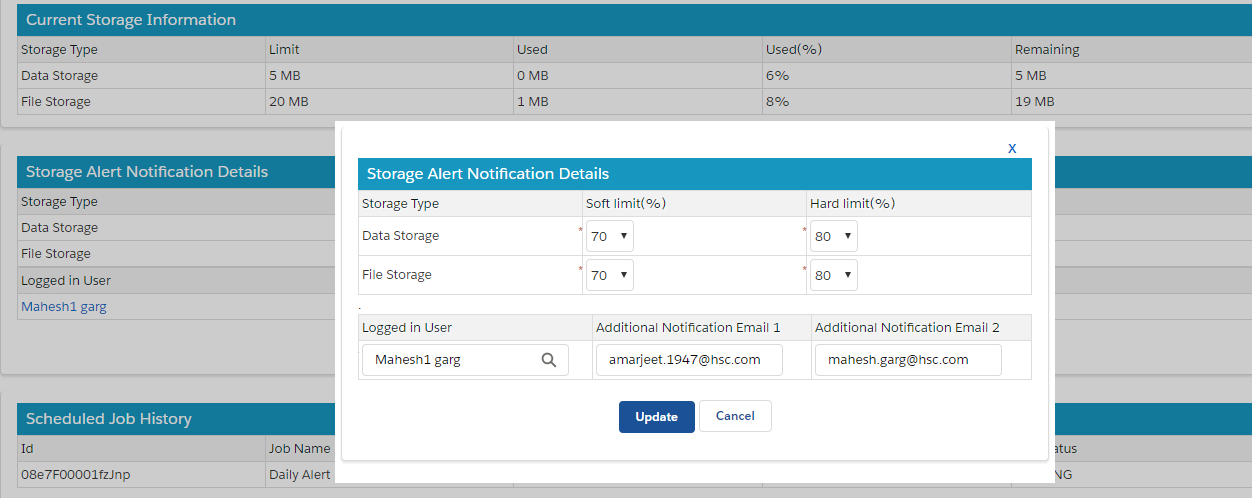The width and height of the screenshot is (1252, 498).
Task: Click the Daily Alert job name cell
Action: click(299, 475)
